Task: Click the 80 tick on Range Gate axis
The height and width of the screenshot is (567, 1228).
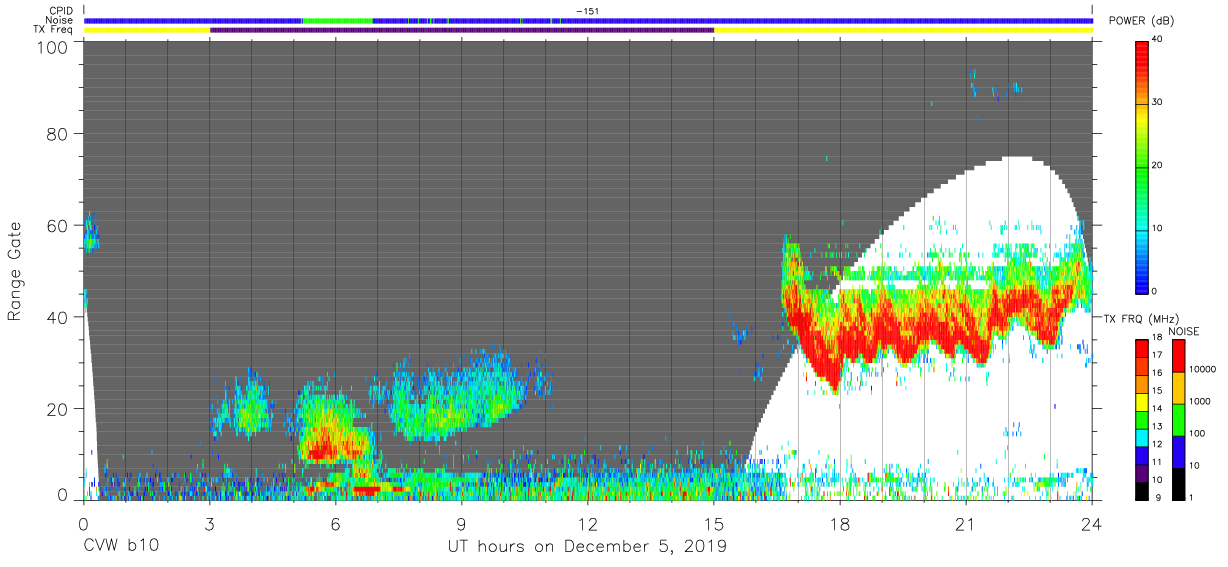Action: pos(59,134)
